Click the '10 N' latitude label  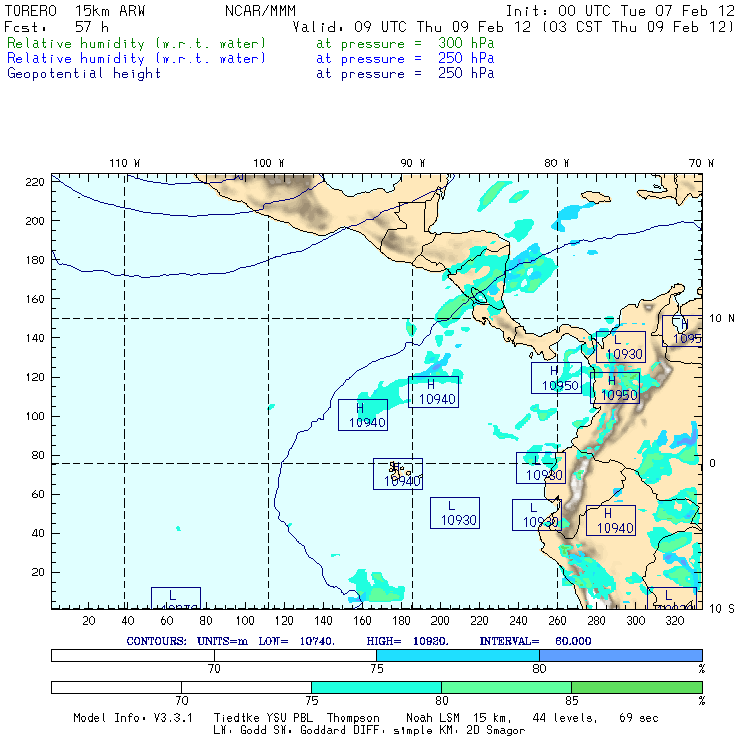tap(722, 319)
